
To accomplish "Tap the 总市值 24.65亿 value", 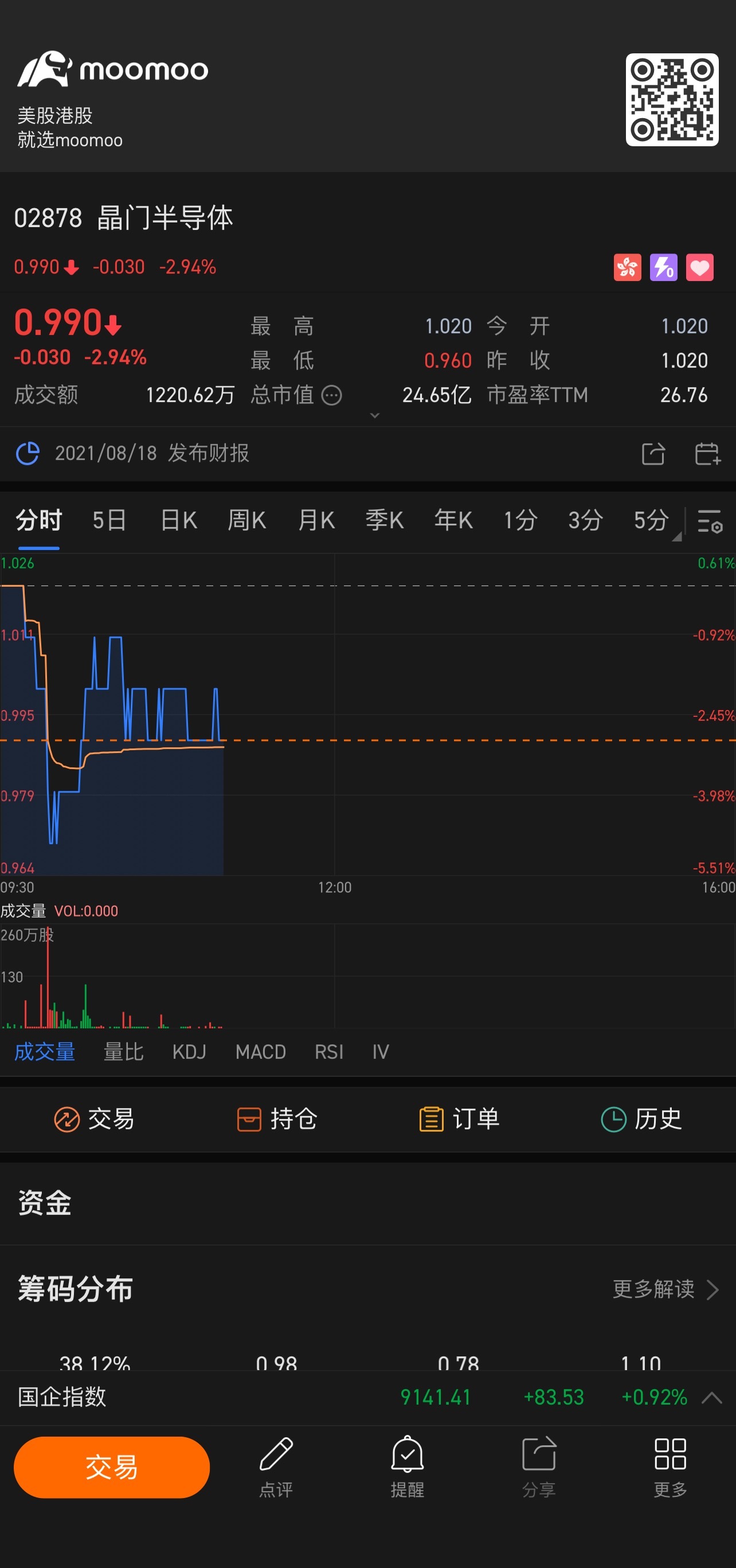I will [437, 395].
